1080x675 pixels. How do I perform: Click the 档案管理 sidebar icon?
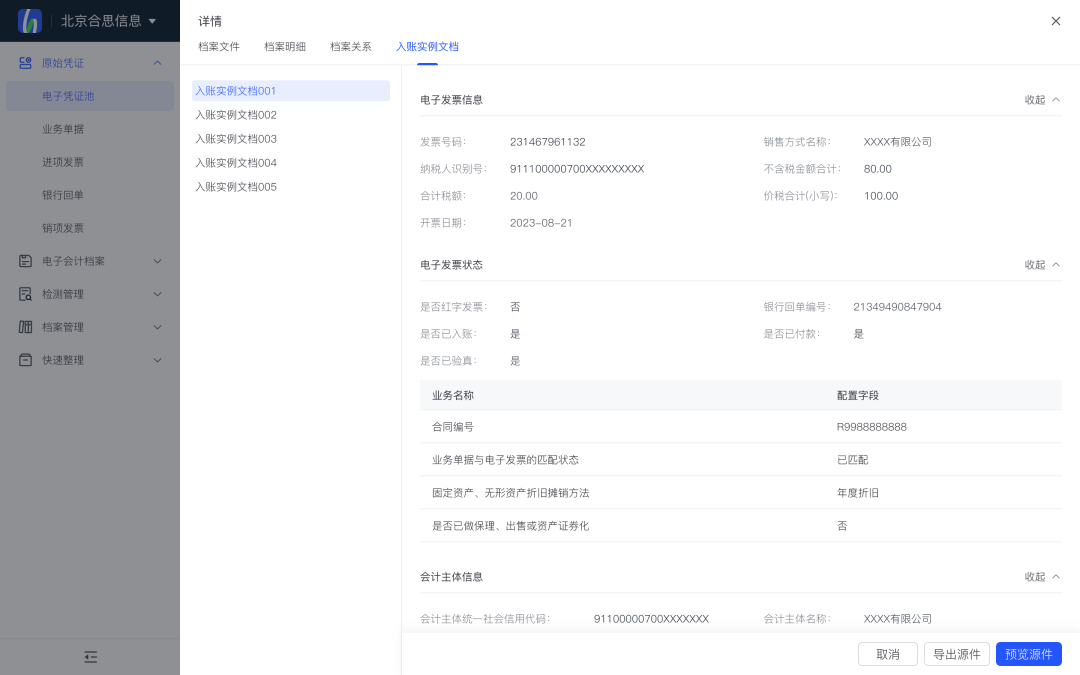25,327
